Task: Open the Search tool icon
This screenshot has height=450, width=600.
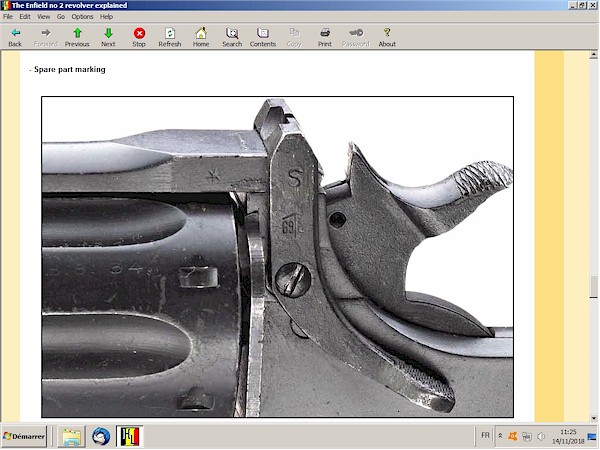Action: 232,33
